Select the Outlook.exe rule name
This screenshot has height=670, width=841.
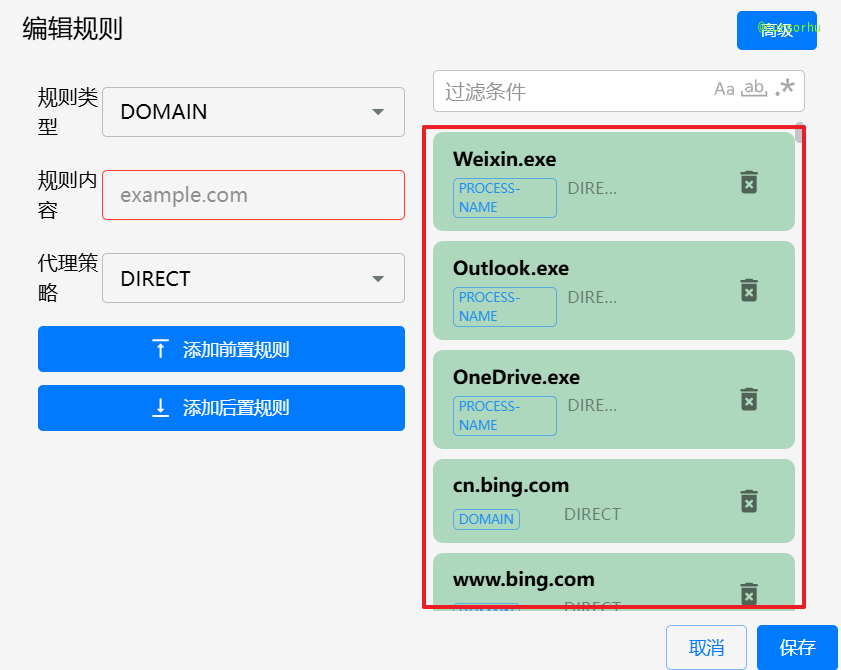click(511, 268)
